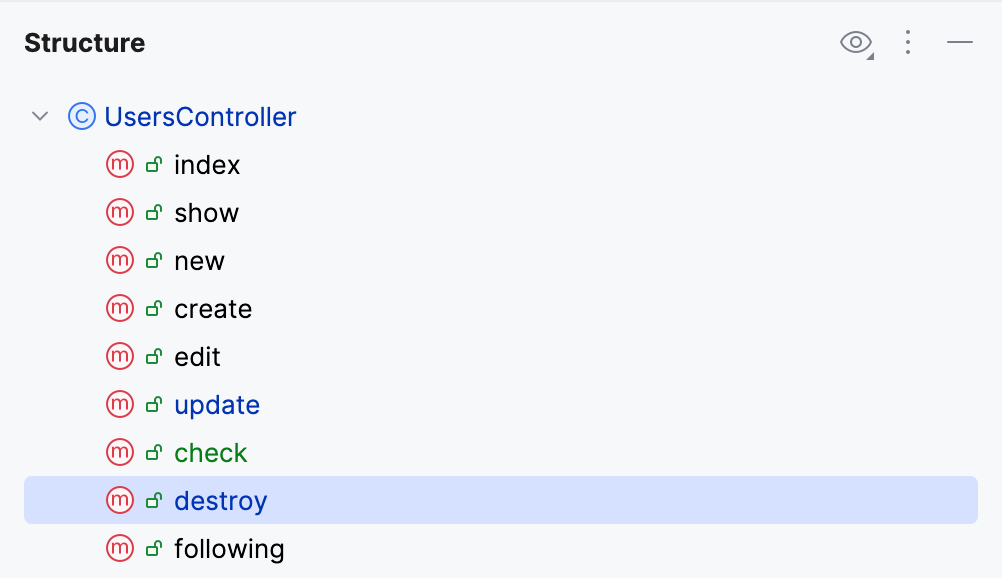Click the public lock icon next to edit
The height and width of the screenshot is (578, 1002).
click(x=152, y=356)
